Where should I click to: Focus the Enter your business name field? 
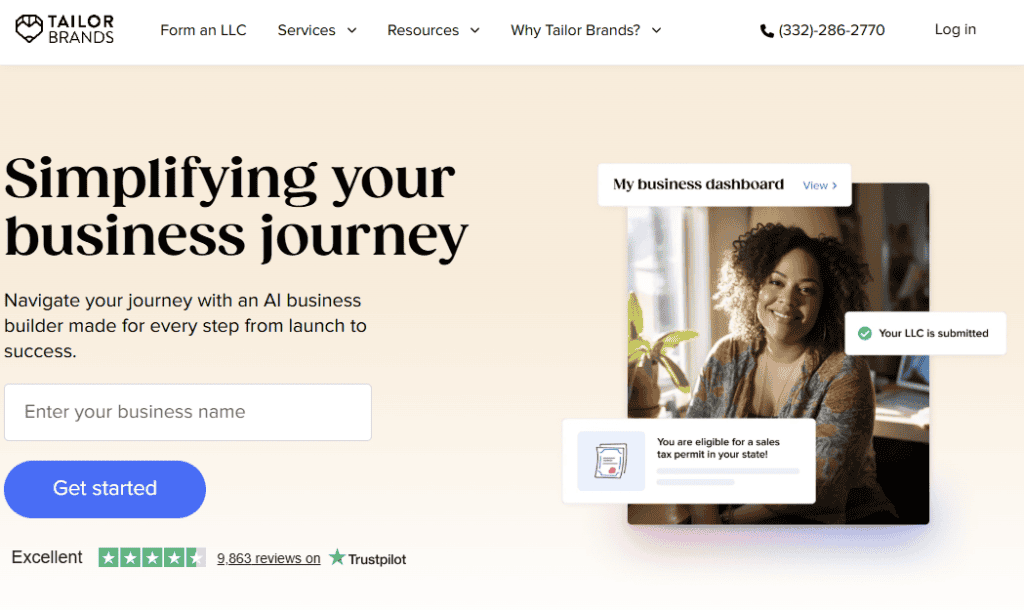[188, 412]
